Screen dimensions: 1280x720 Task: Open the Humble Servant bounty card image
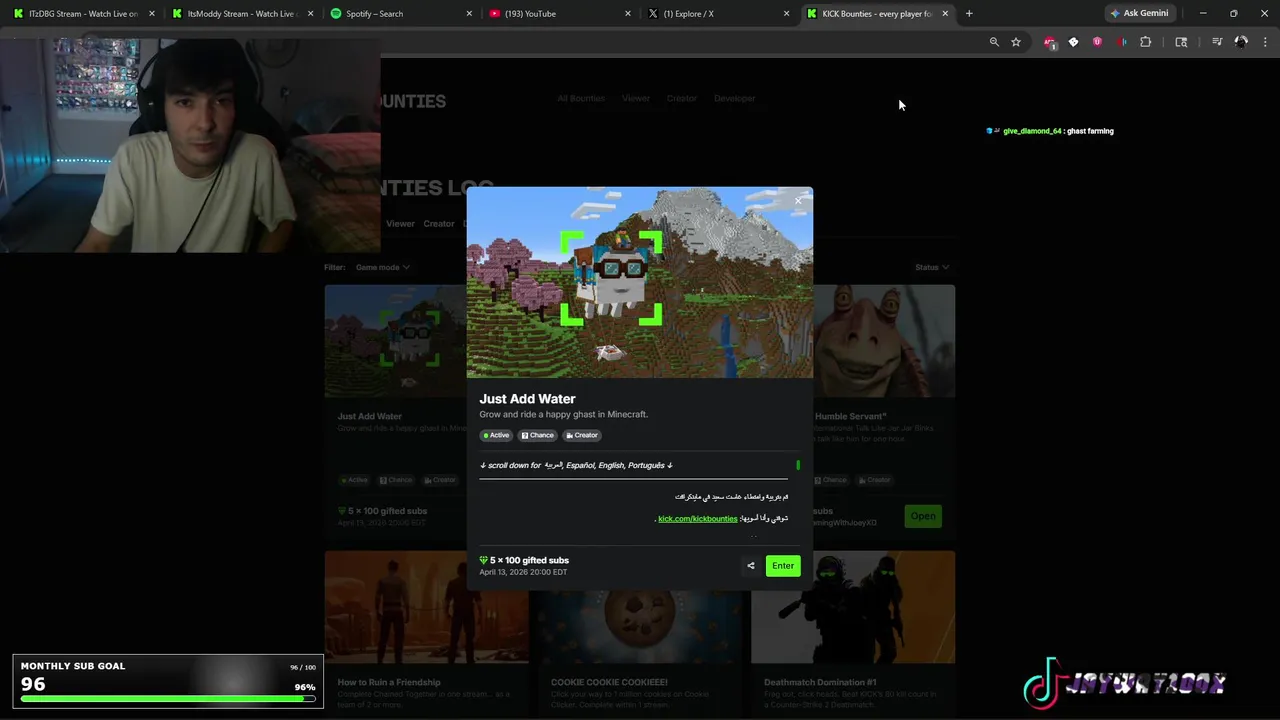click(884, 341)
